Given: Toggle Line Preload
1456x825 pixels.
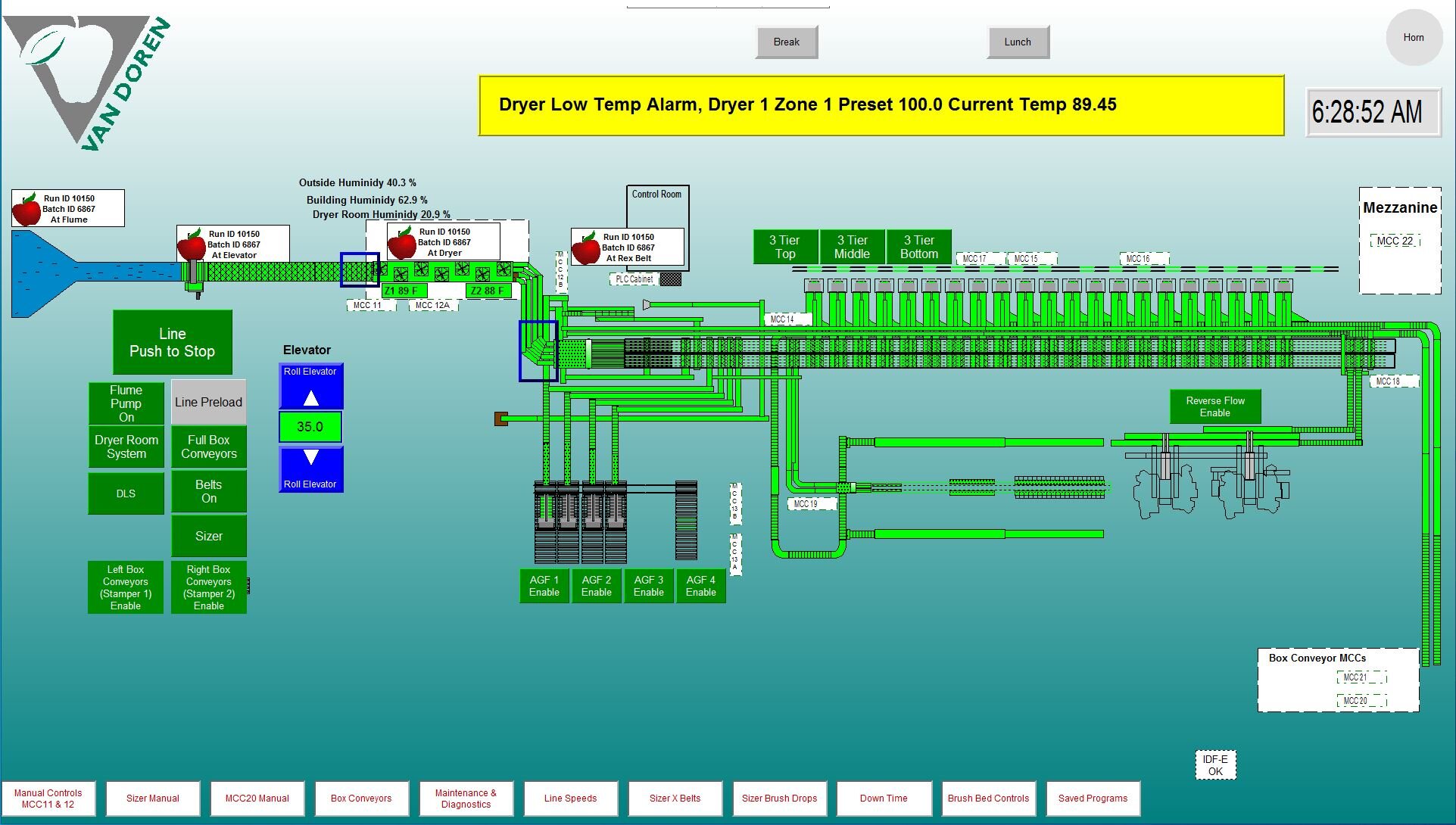Looking at the screenshot, I should pos(208,403).
